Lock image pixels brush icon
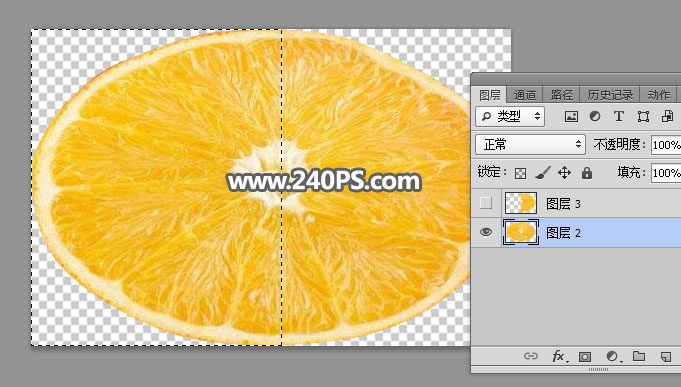 pos(542,173)
